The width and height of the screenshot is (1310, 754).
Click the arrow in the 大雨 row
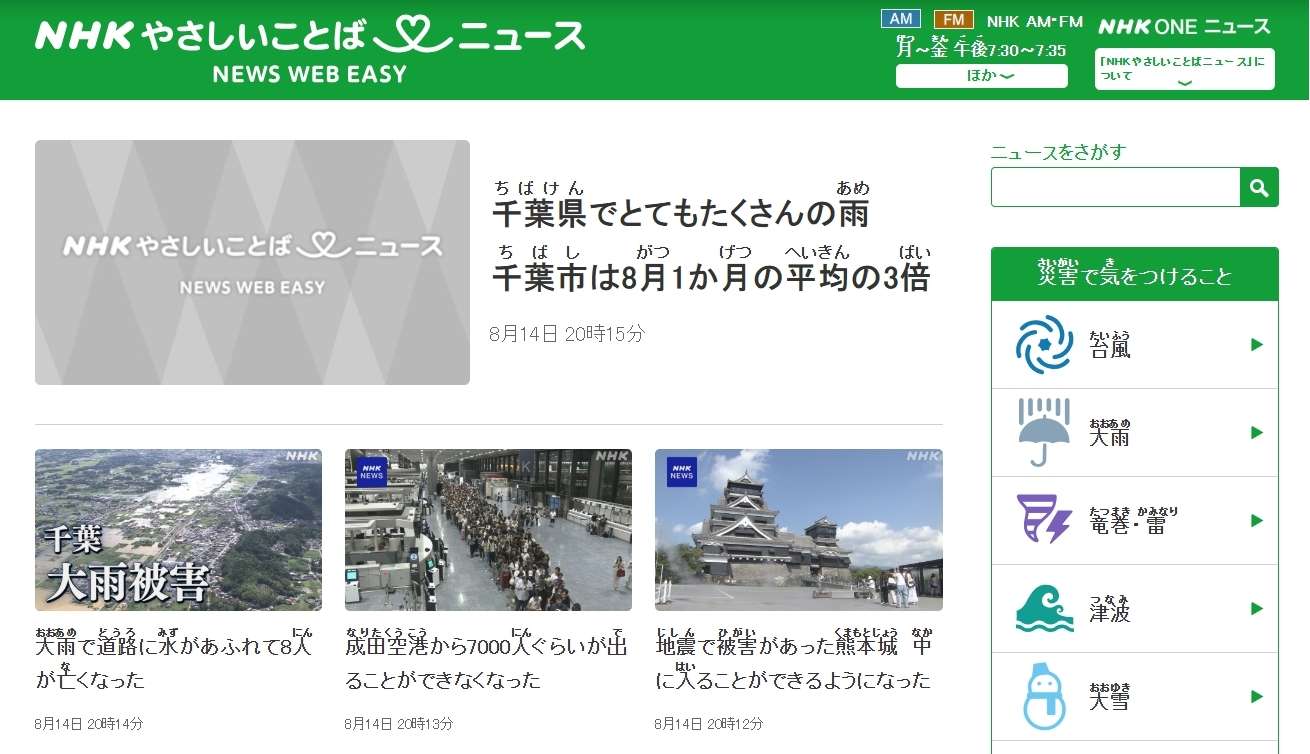point(1257,433)
